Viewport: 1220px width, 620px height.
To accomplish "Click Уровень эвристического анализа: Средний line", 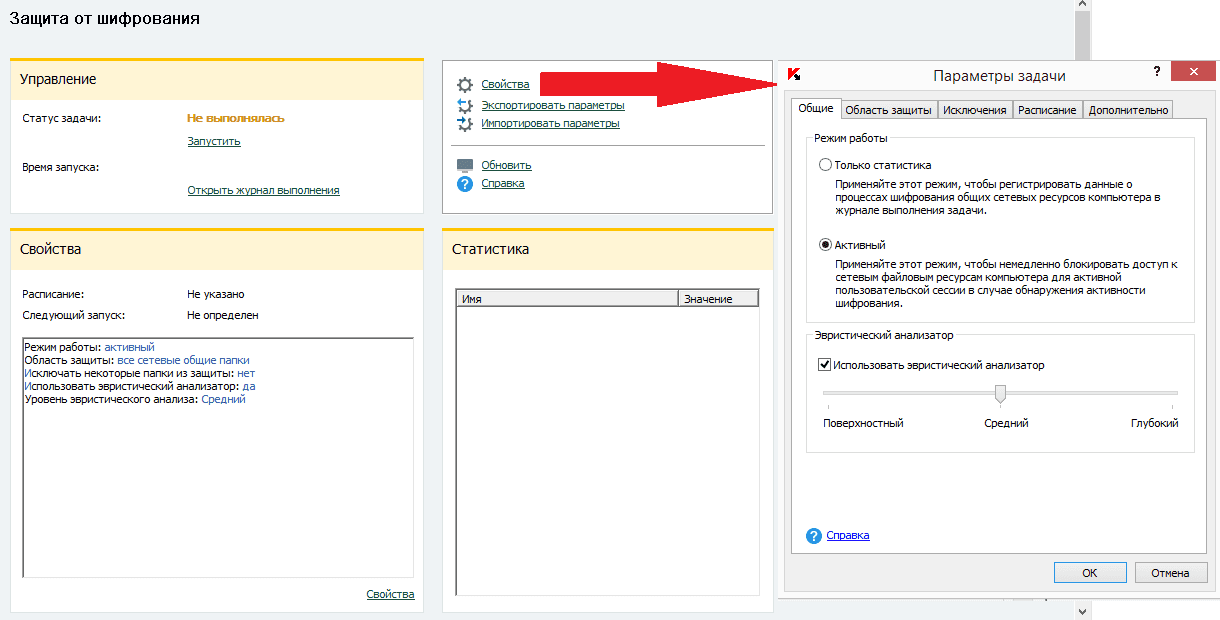I will [x=135, y=399].
